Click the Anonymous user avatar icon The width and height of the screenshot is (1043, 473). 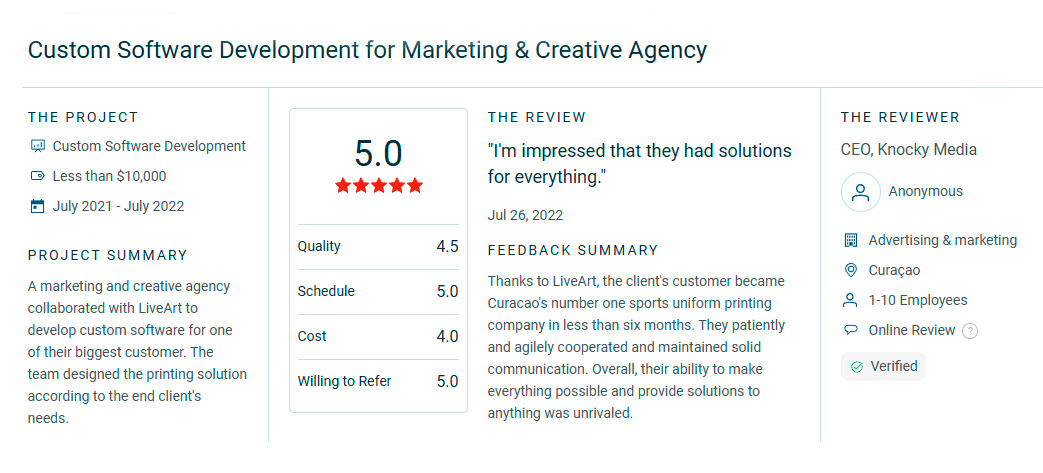[x=861, y=192]
